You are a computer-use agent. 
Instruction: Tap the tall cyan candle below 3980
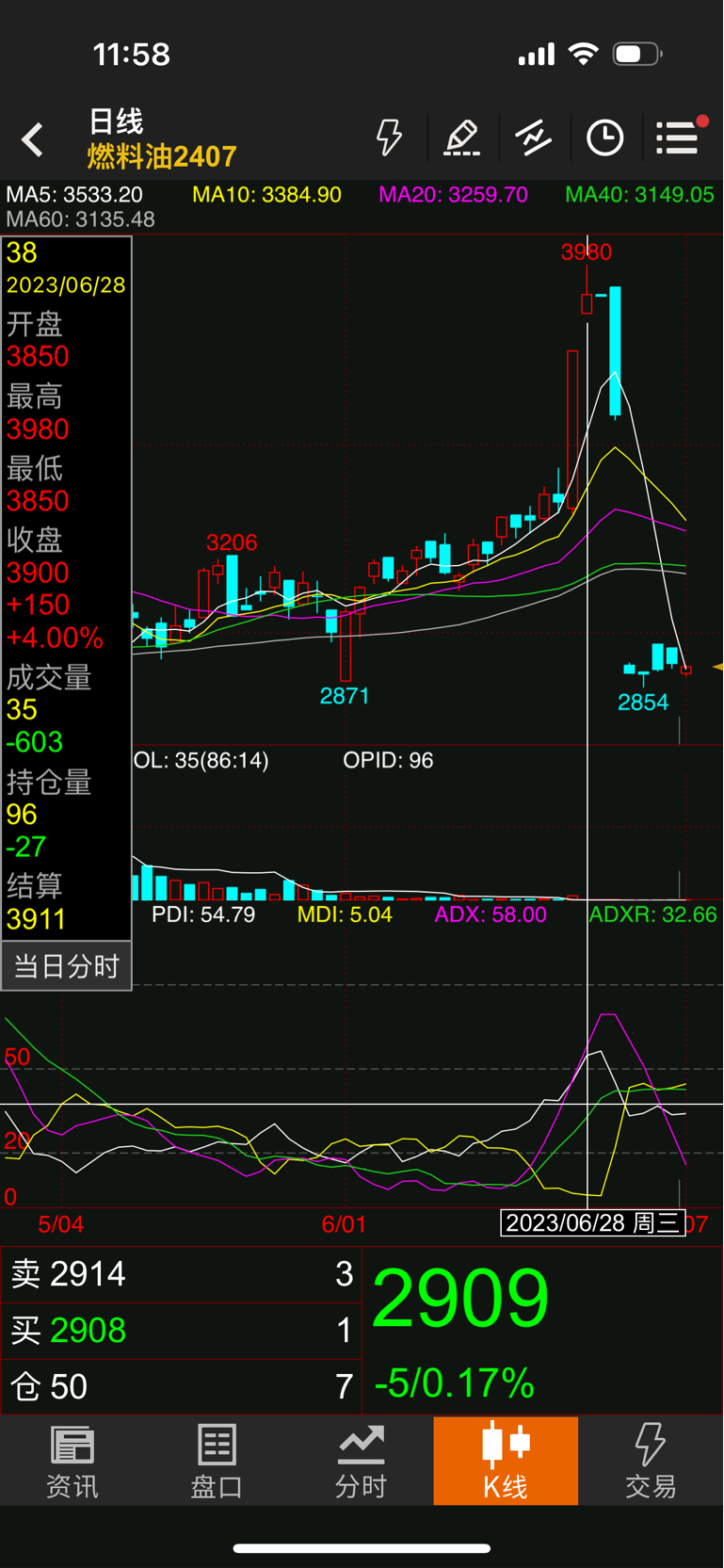[x=615, y=351]
